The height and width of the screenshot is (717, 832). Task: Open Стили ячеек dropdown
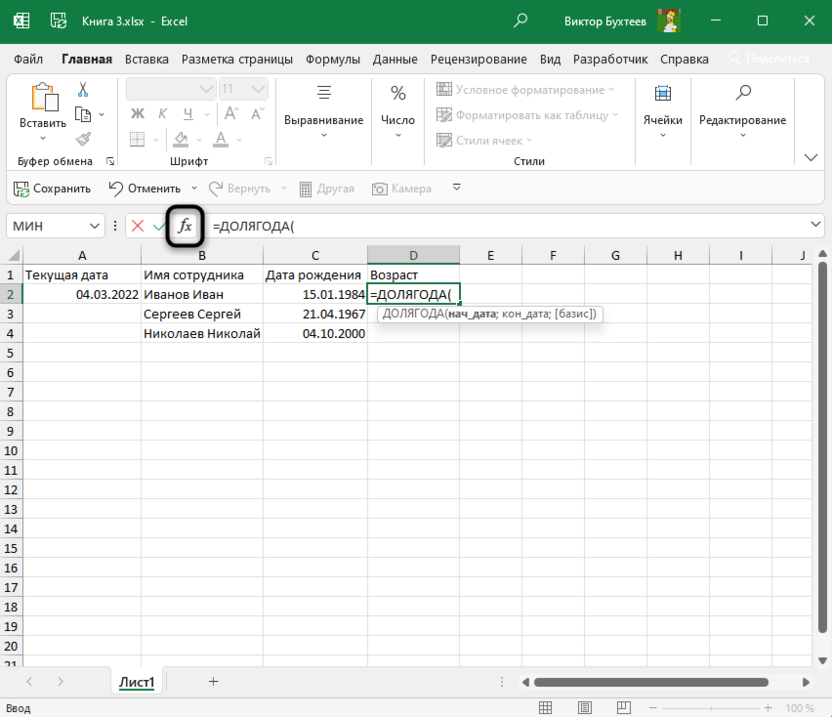(x=484, y=140)
